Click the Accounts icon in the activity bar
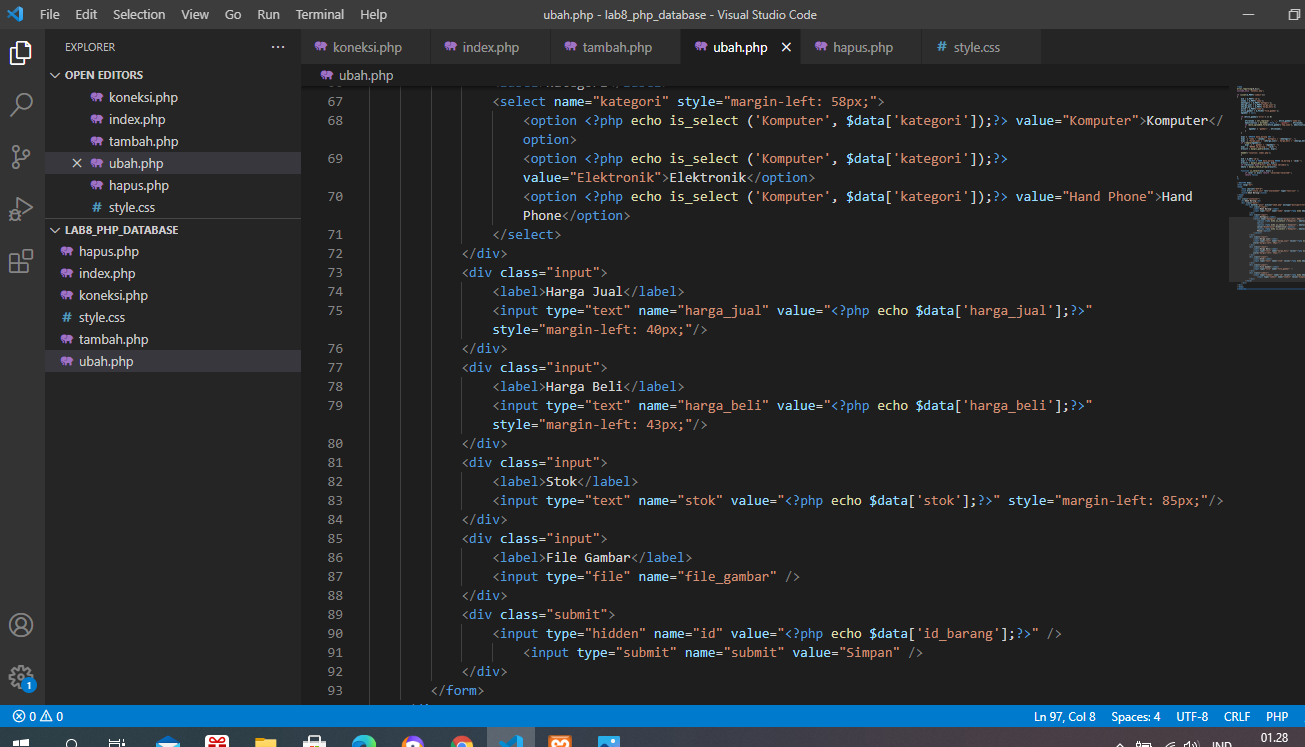1305x747 pixels. (x=21, y=625)
